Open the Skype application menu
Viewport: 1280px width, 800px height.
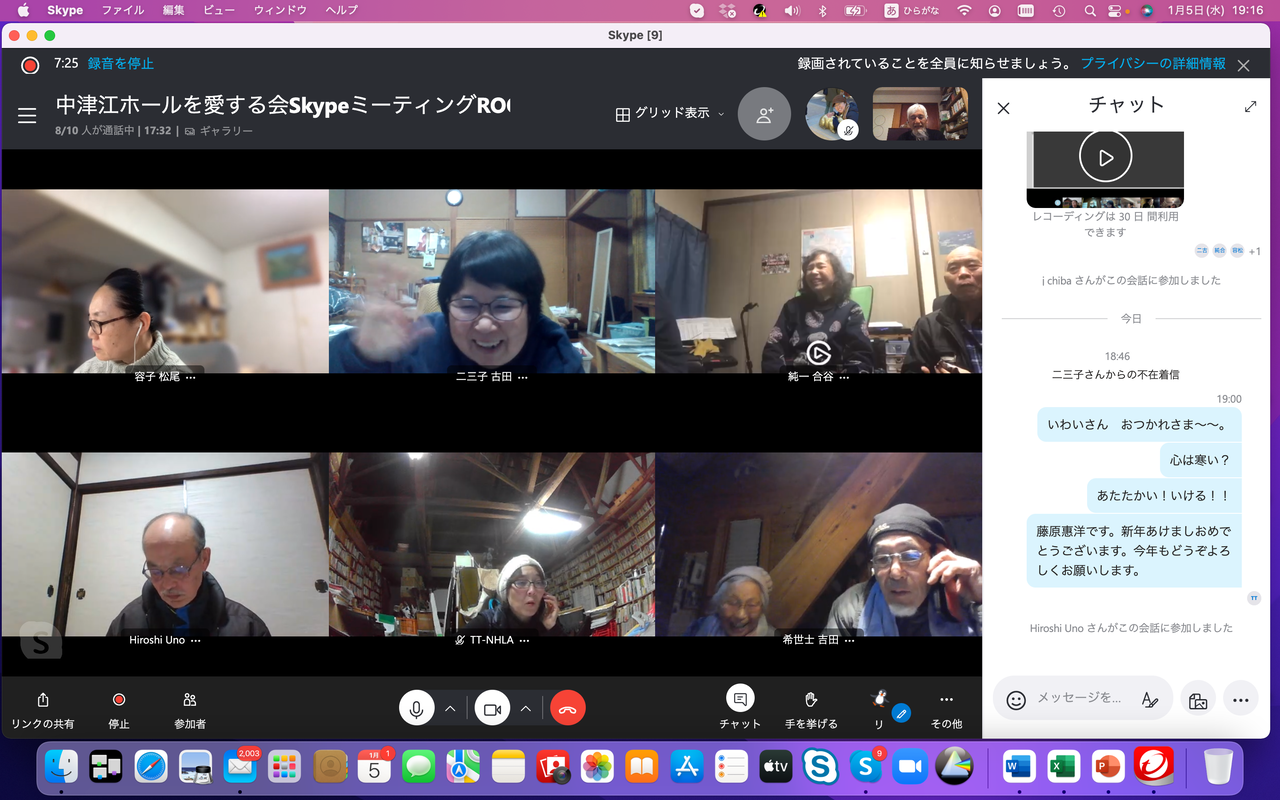[x=66, y=10]
